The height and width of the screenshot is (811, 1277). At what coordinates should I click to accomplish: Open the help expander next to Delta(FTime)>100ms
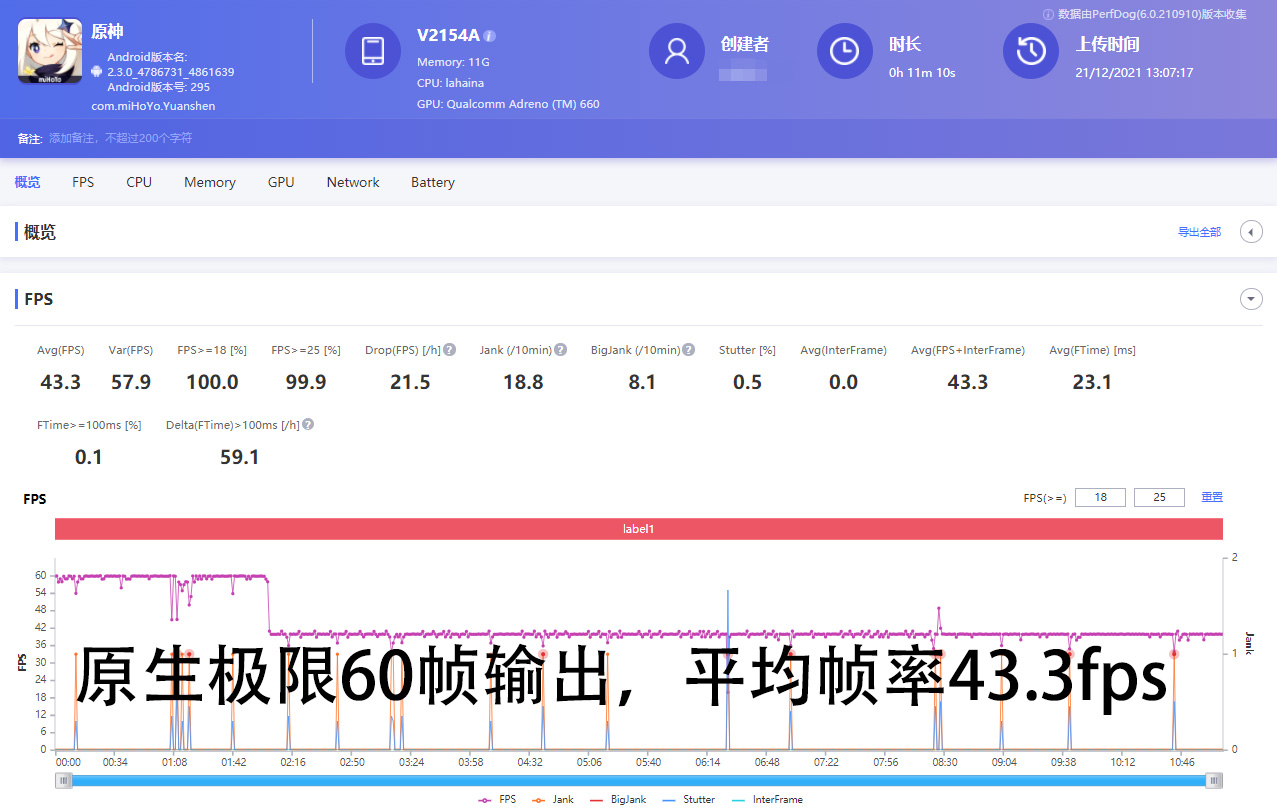[x=307, y=424]
